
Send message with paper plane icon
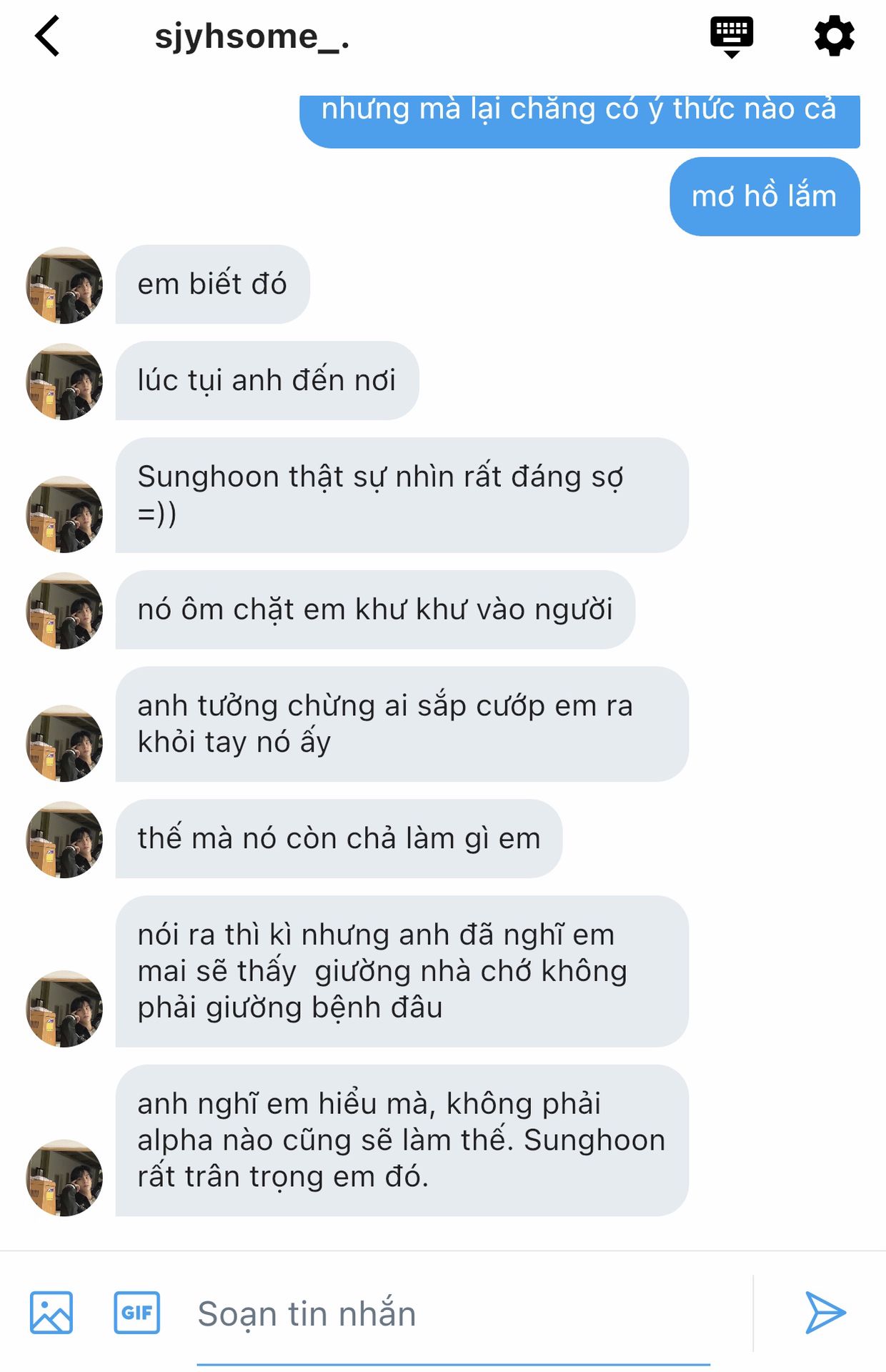825,1312
